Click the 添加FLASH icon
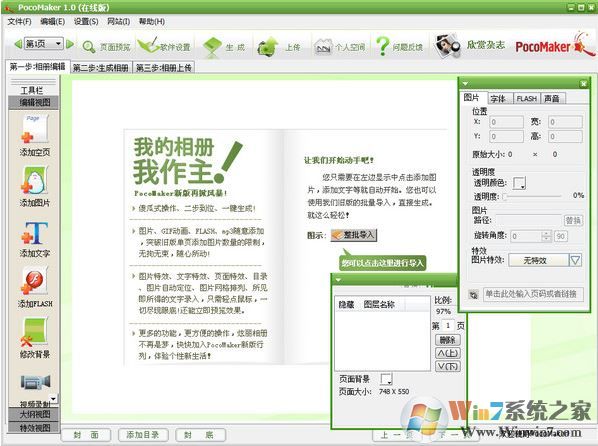The image size is (598, 446). point(35,281)
